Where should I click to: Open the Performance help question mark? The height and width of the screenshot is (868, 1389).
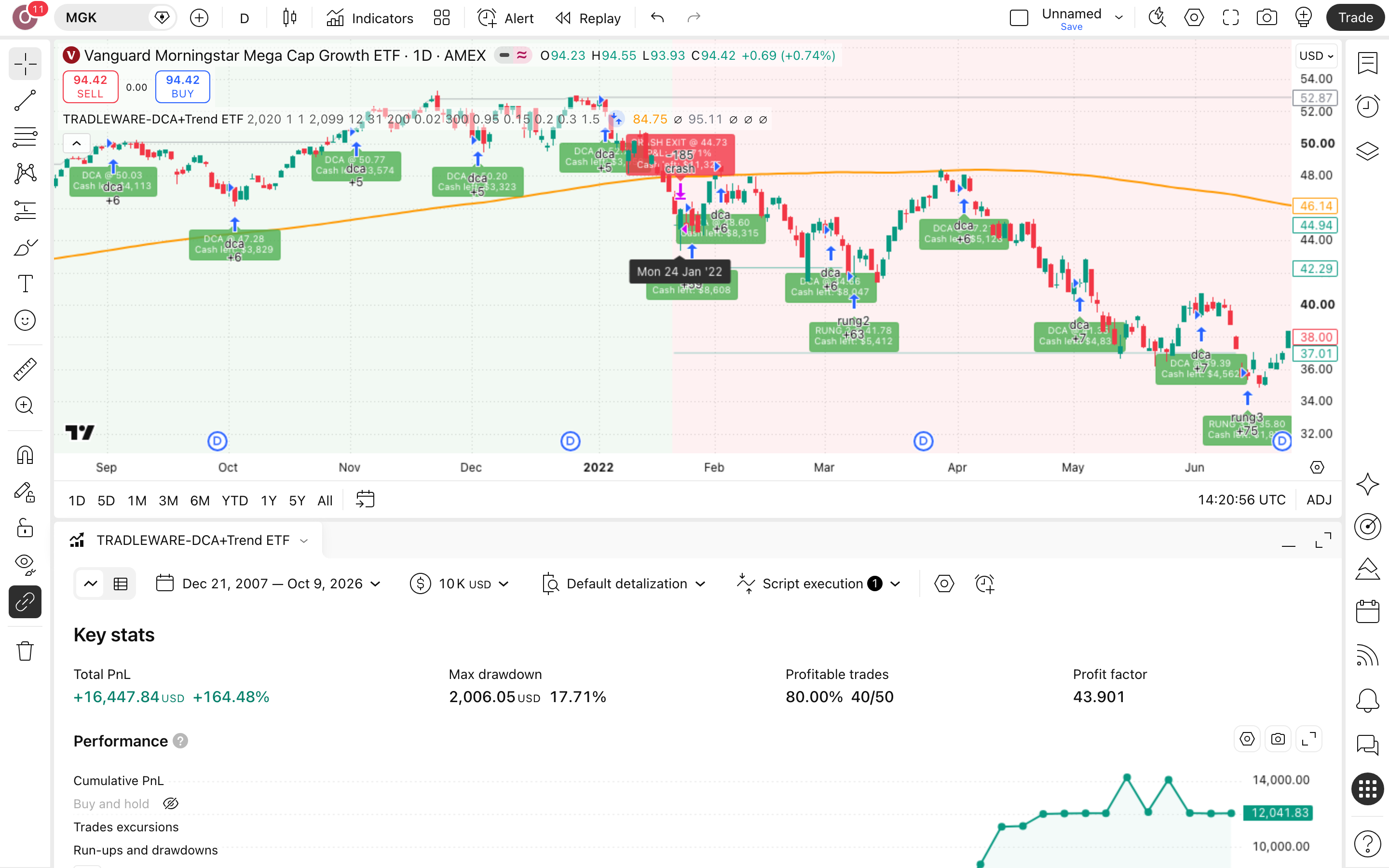[x=180, y=741]
